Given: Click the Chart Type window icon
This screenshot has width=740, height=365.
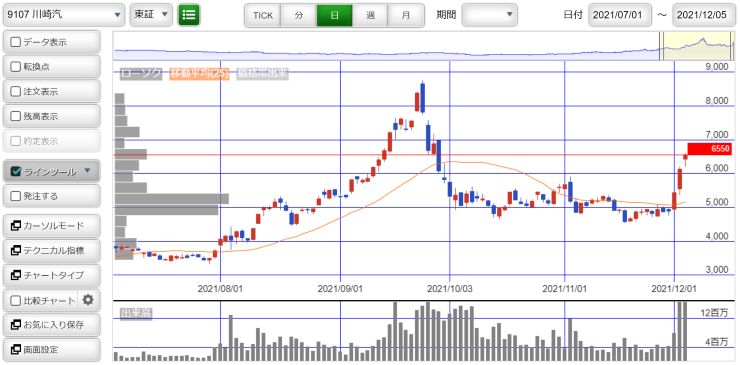Looking at the screenshot, I should click(15, 275).
